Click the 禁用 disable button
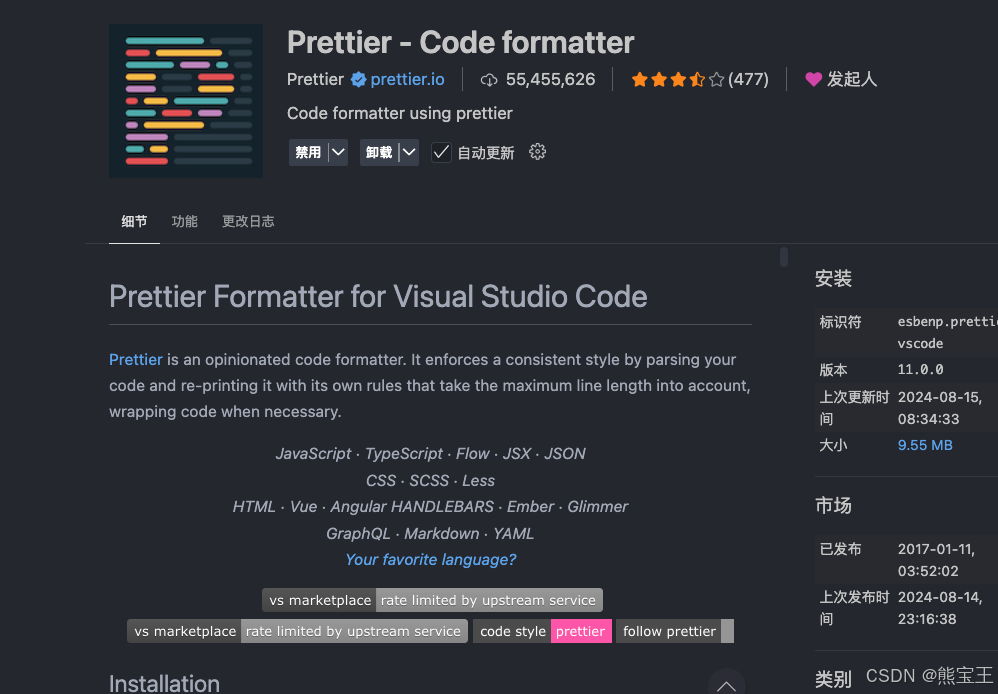 (x=308, y=152)
